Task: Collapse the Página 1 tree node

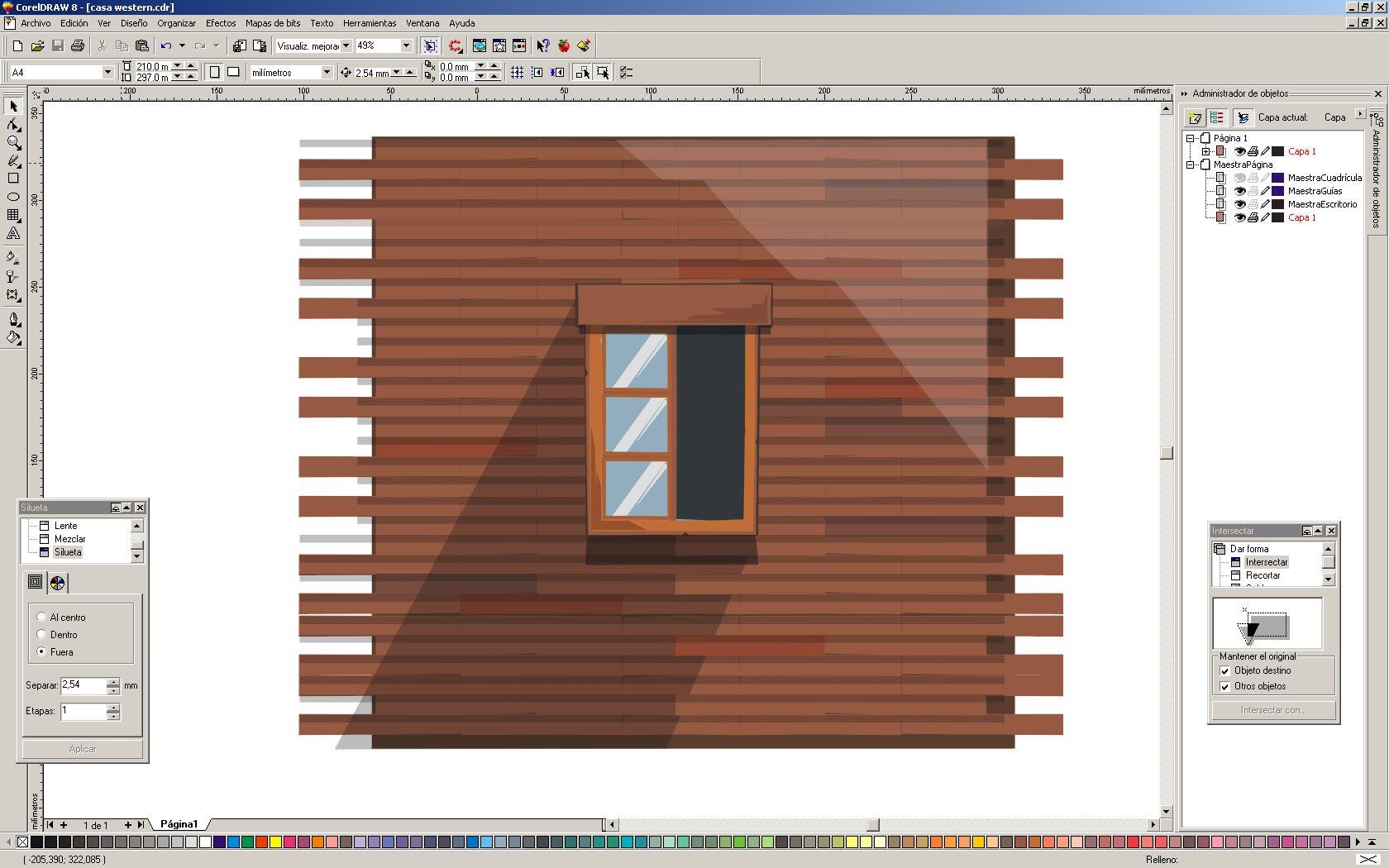Action: [1191, 138]
